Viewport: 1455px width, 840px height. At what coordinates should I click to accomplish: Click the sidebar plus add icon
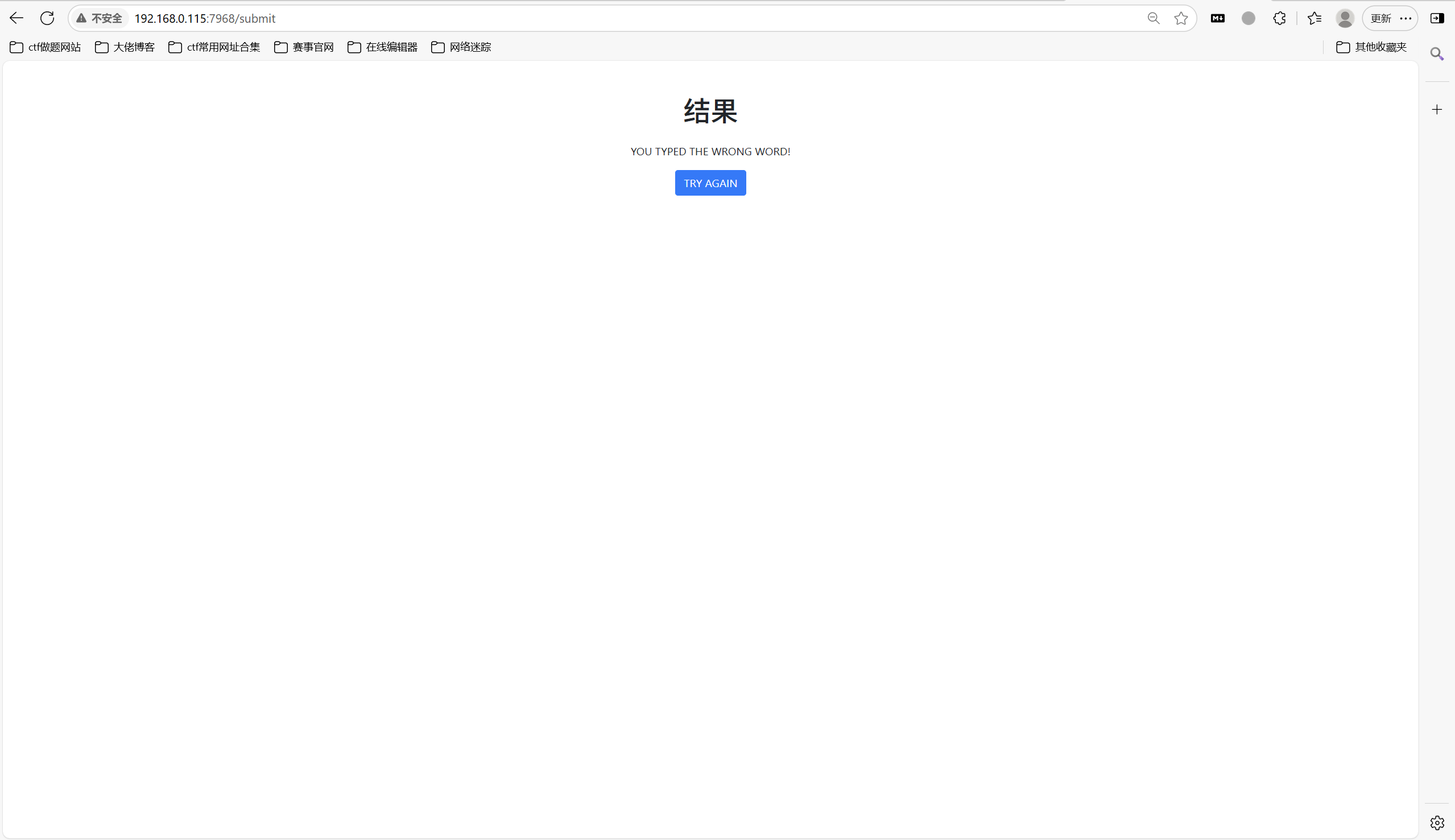pyautogui.click(x=1437, y=110)
